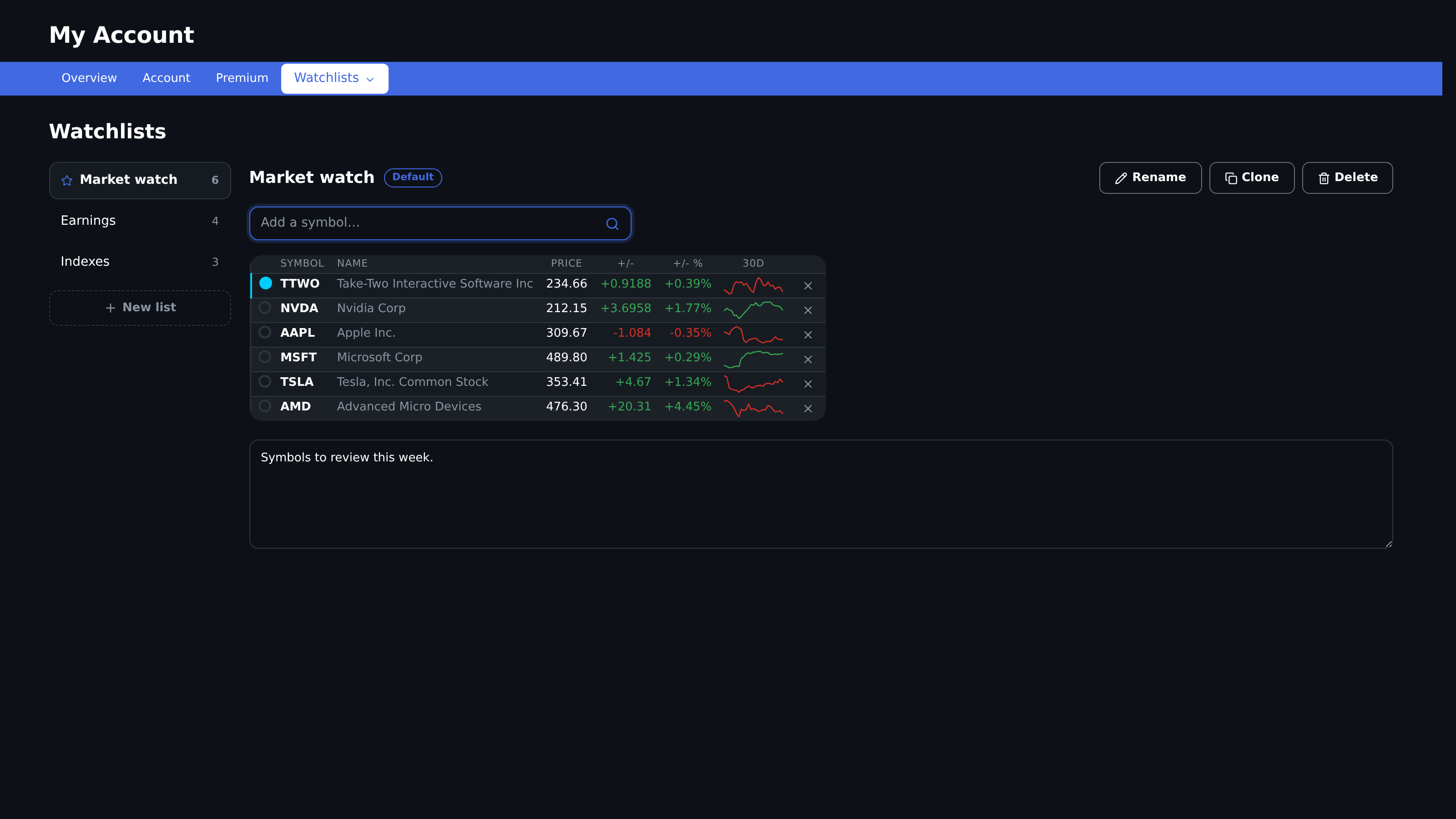
Task: Remove AMD using its X icon
Action: click(808, 409)
